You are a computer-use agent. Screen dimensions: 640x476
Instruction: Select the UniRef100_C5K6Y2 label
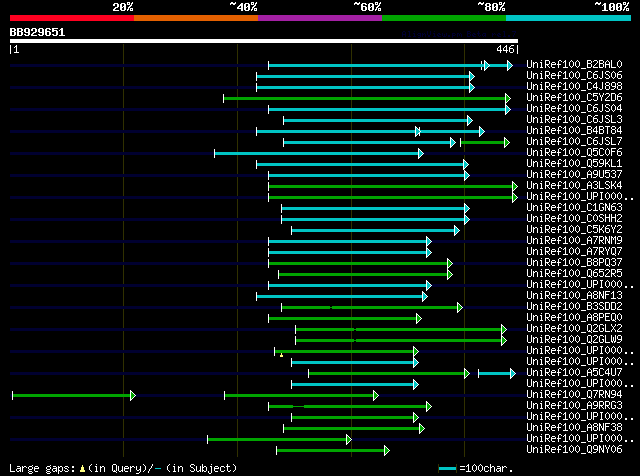coord(574,230)
